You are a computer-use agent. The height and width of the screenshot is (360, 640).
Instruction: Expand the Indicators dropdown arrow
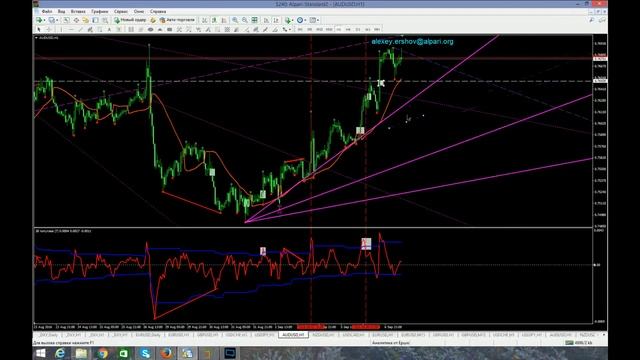pos(293,20)
